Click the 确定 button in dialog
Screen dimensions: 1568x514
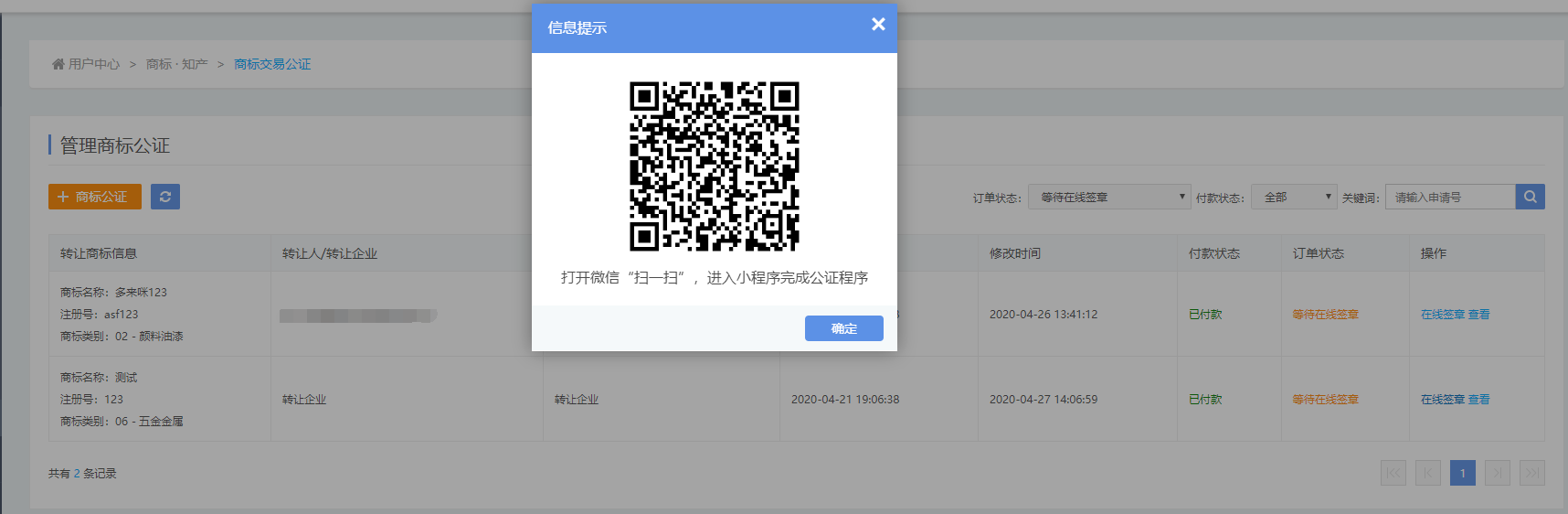(843, 328)
